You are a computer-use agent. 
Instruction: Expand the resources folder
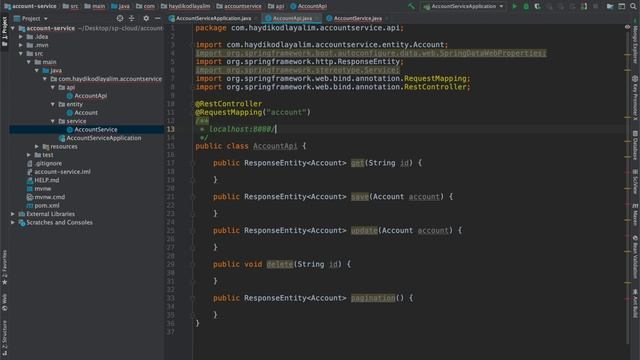37,147
